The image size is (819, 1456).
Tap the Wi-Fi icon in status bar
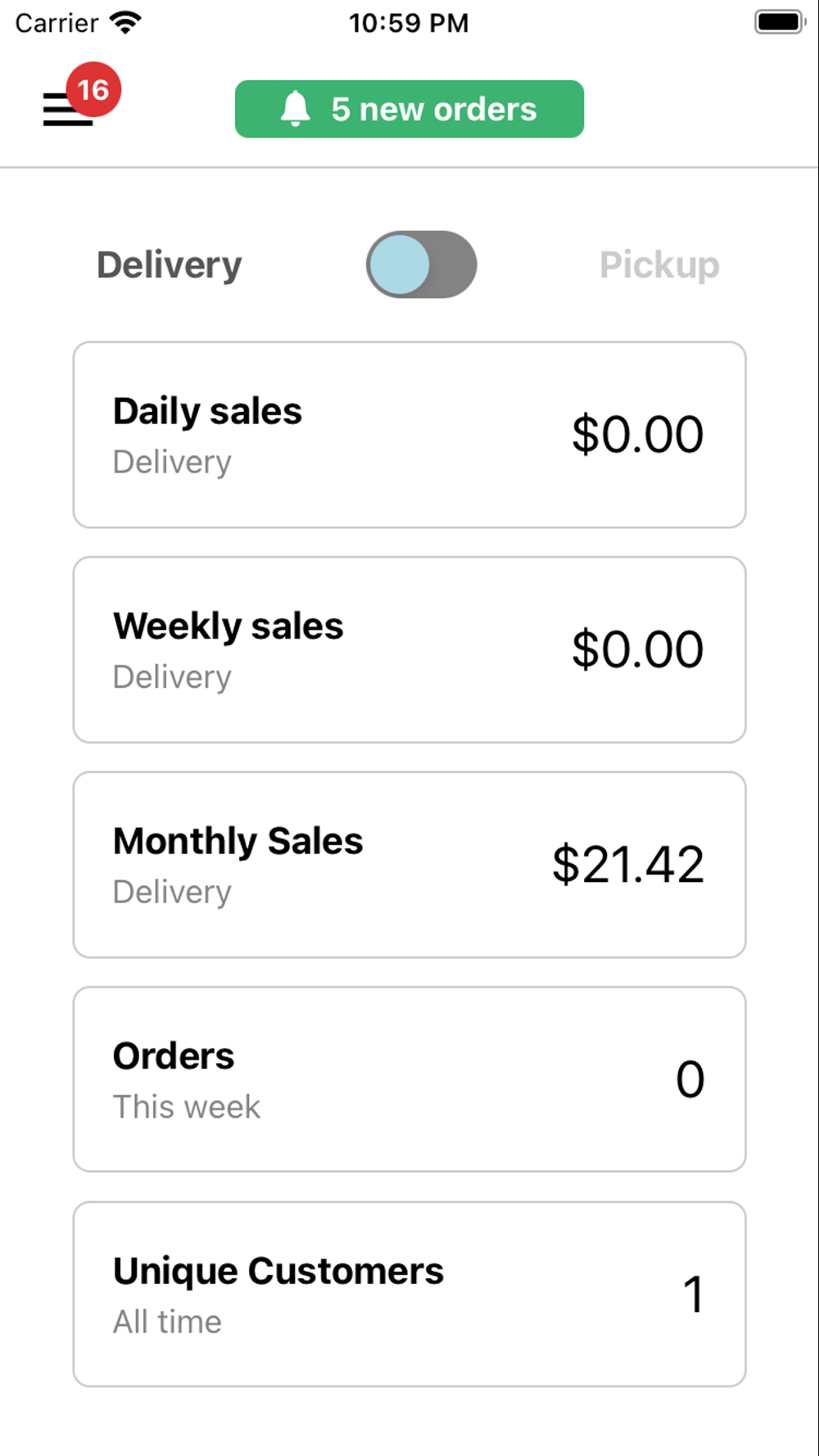tap(125, 22)
